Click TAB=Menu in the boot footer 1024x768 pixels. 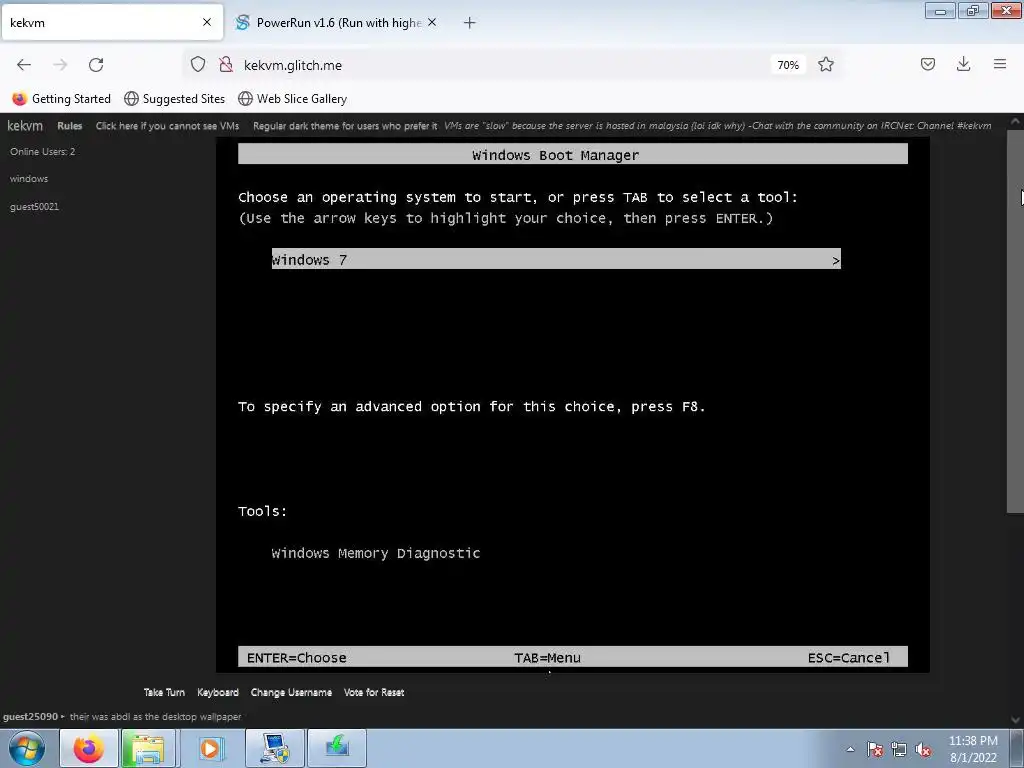pyautogui.click(x=547, y=658)
